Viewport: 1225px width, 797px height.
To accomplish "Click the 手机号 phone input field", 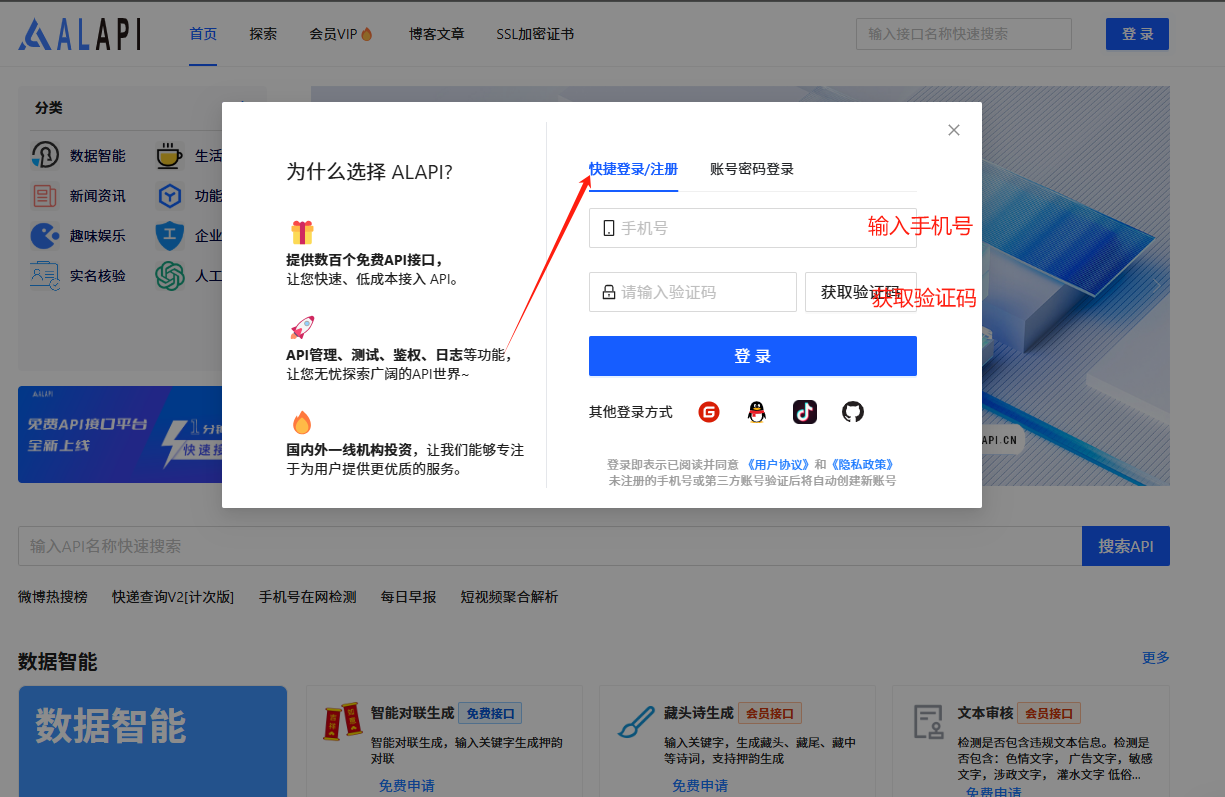I will [x=752, y=227].
